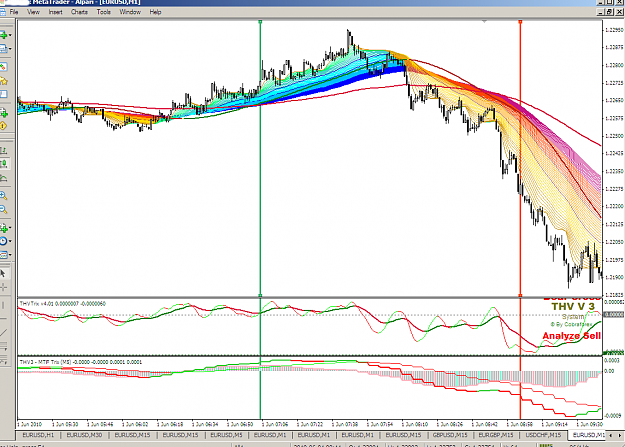
Task: Switch to the EURUSD,M30 chart tab
Action: (x=84, y=435)
